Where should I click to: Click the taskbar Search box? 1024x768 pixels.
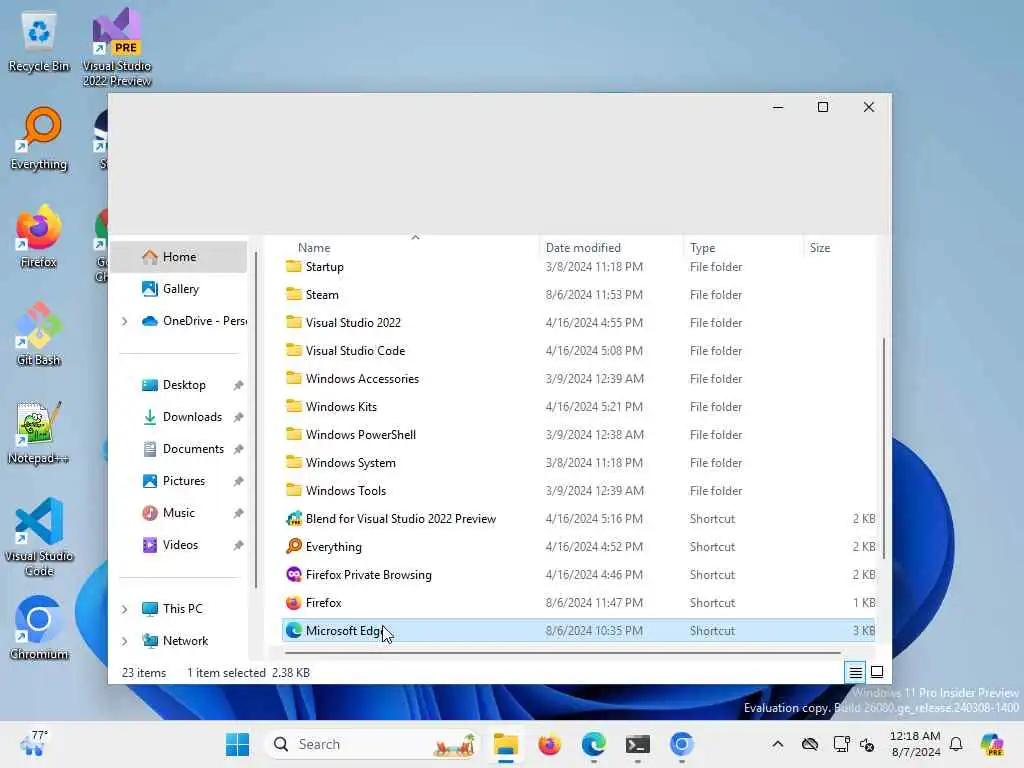click(372, 744)
